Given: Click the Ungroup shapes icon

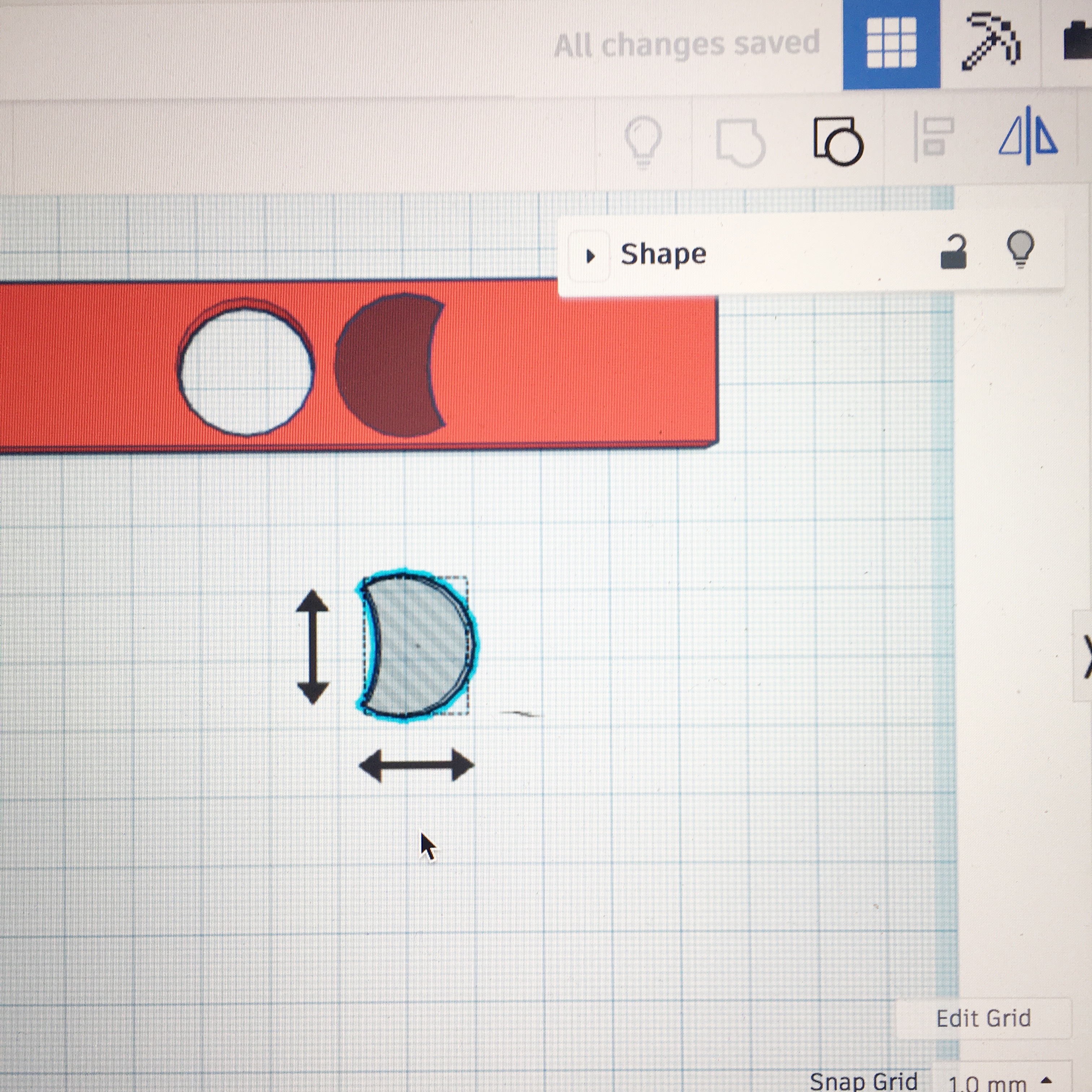Looking at the screenshot, I should (838, 141).
